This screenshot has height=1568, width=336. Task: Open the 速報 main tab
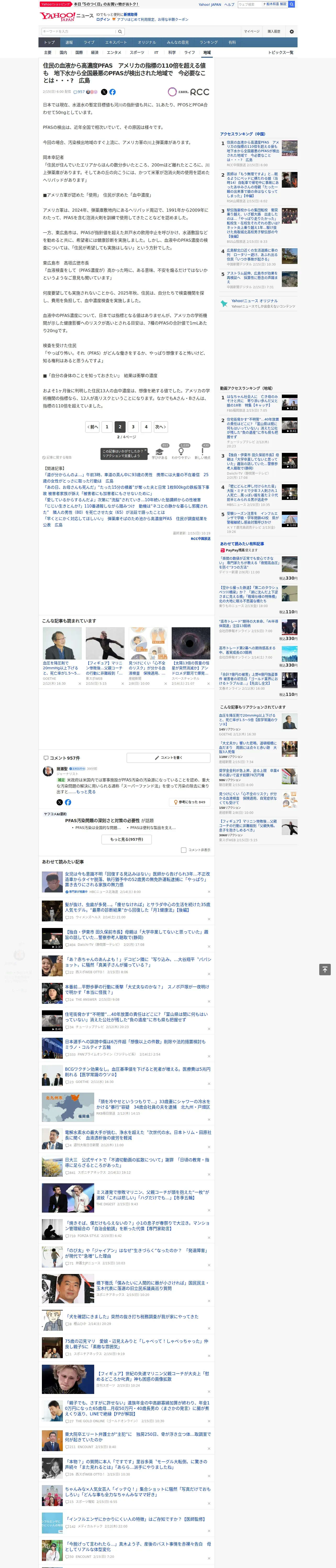tap(69, 42)
